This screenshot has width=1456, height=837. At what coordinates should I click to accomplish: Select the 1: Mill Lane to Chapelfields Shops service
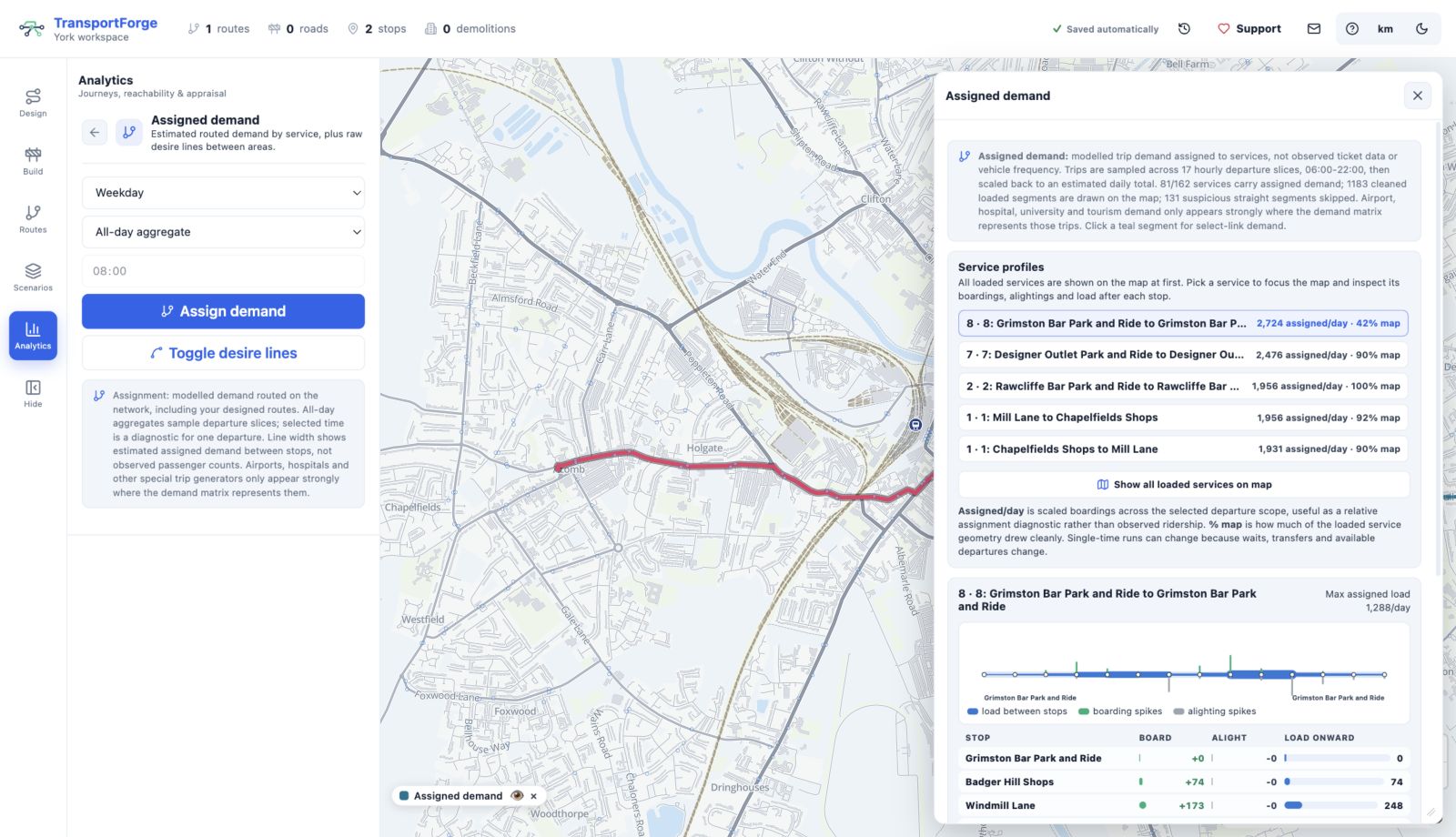(x=1183, y=418)
